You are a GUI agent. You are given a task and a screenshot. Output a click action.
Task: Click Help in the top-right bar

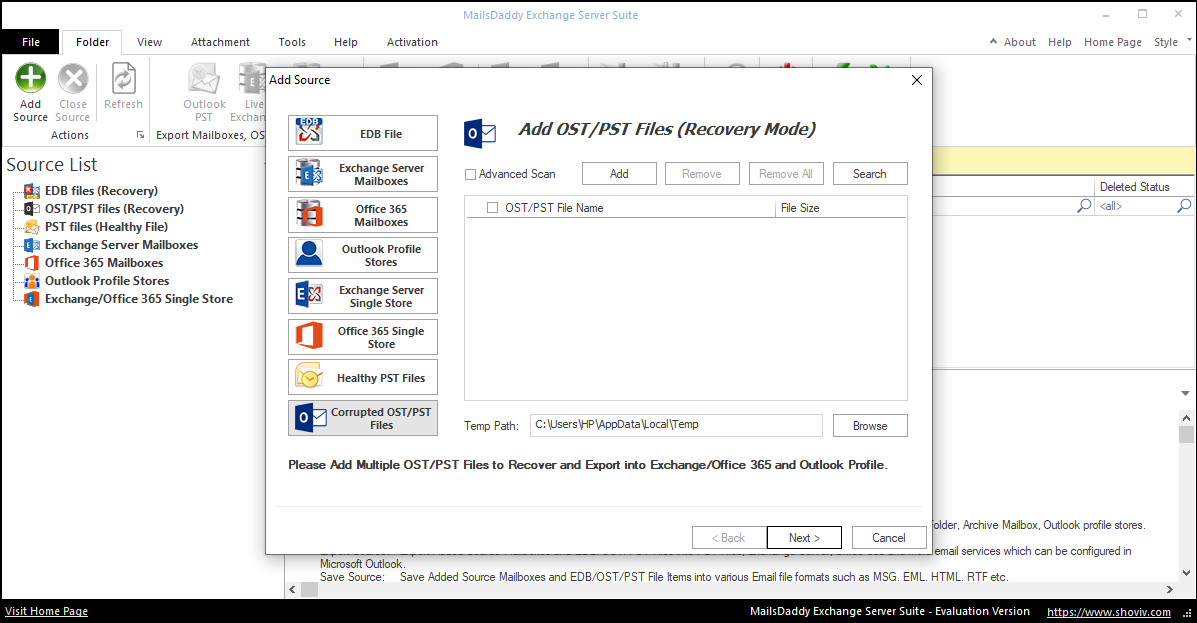tap(1060, 42)
